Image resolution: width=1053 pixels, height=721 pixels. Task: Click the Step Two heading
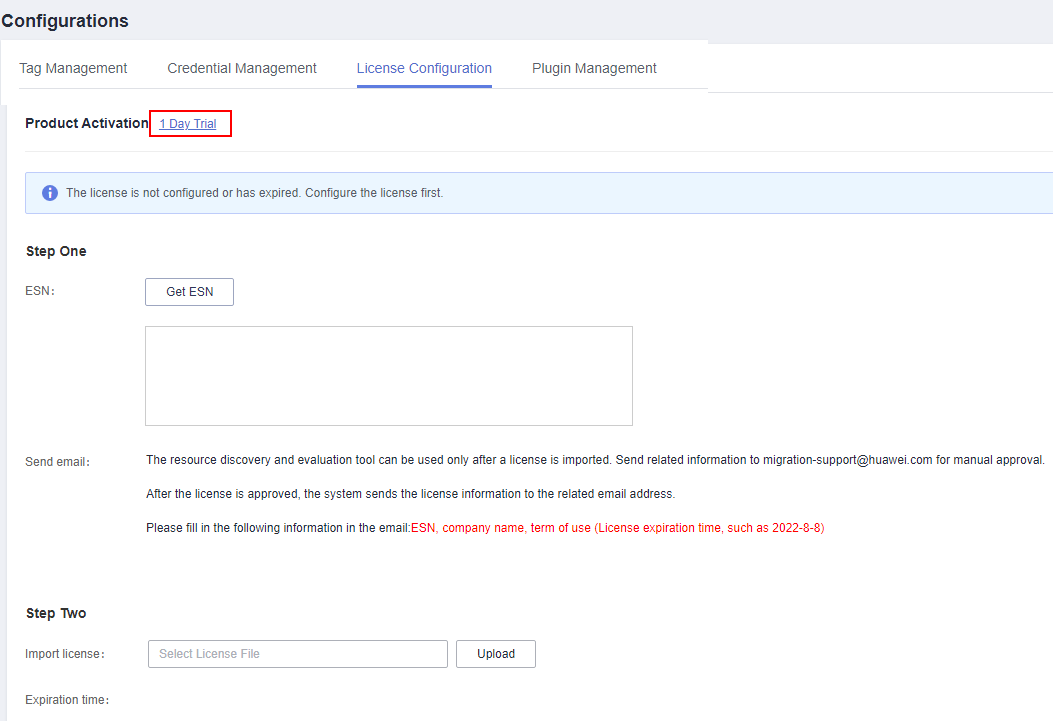point(56,613)
